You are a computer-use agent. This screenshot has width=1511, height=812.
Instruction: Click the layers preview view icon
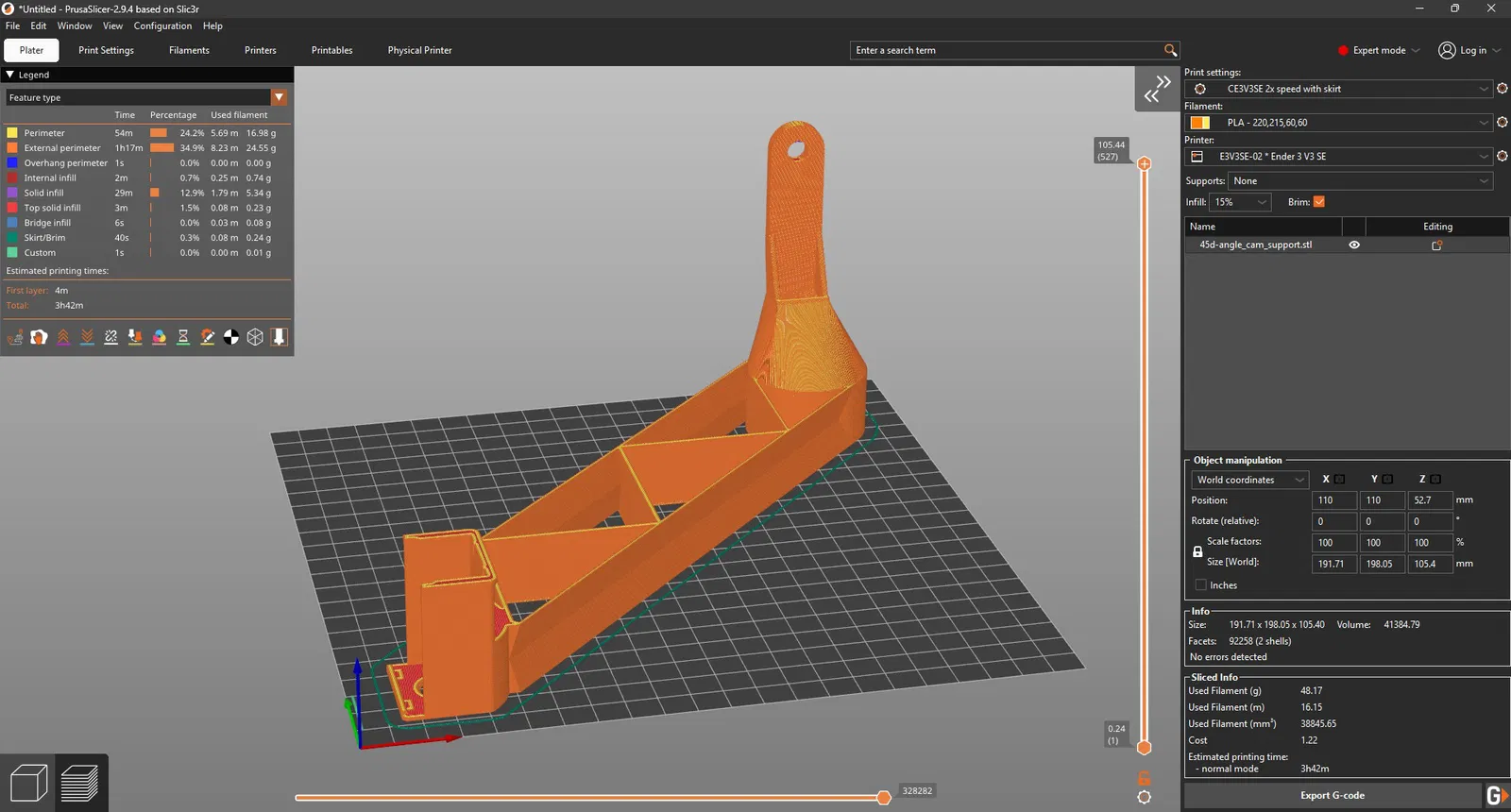pos(80,784)
